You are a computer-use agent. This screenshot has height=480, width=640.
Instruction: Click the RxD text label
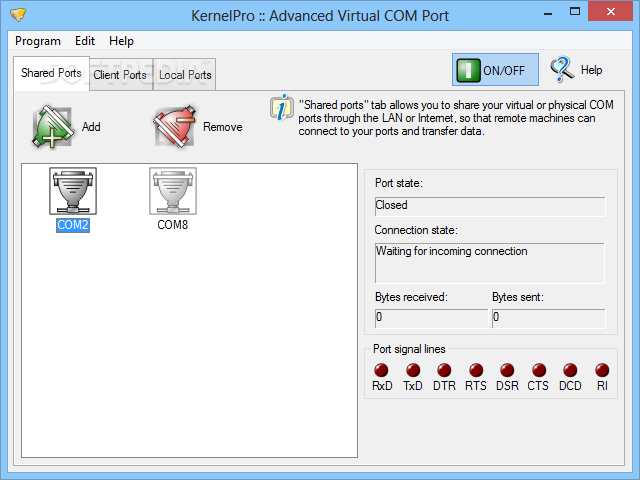(382, 386)
